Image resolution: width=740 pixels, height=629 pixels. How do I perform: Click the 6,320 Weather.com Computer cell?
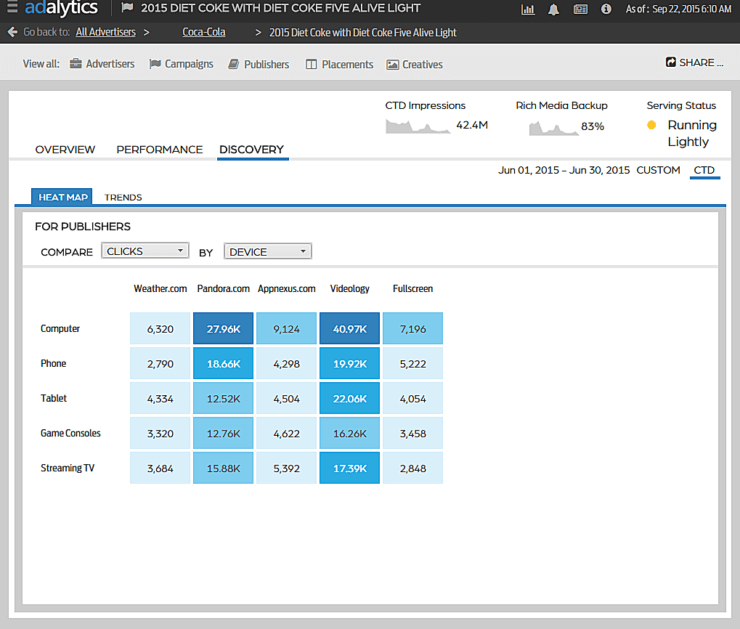click(160, 328)
